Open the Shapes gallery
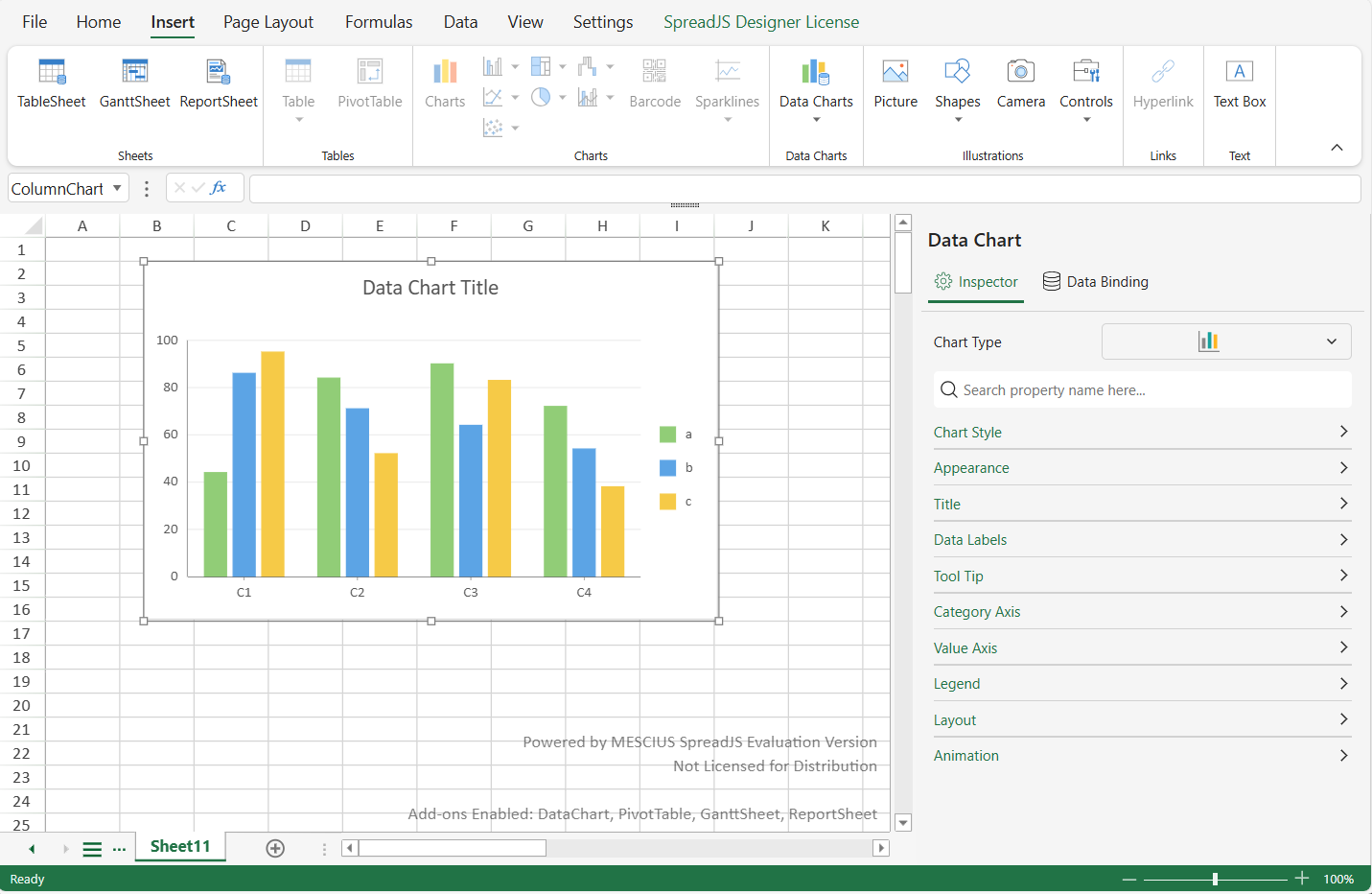 (x=958, y=90)
